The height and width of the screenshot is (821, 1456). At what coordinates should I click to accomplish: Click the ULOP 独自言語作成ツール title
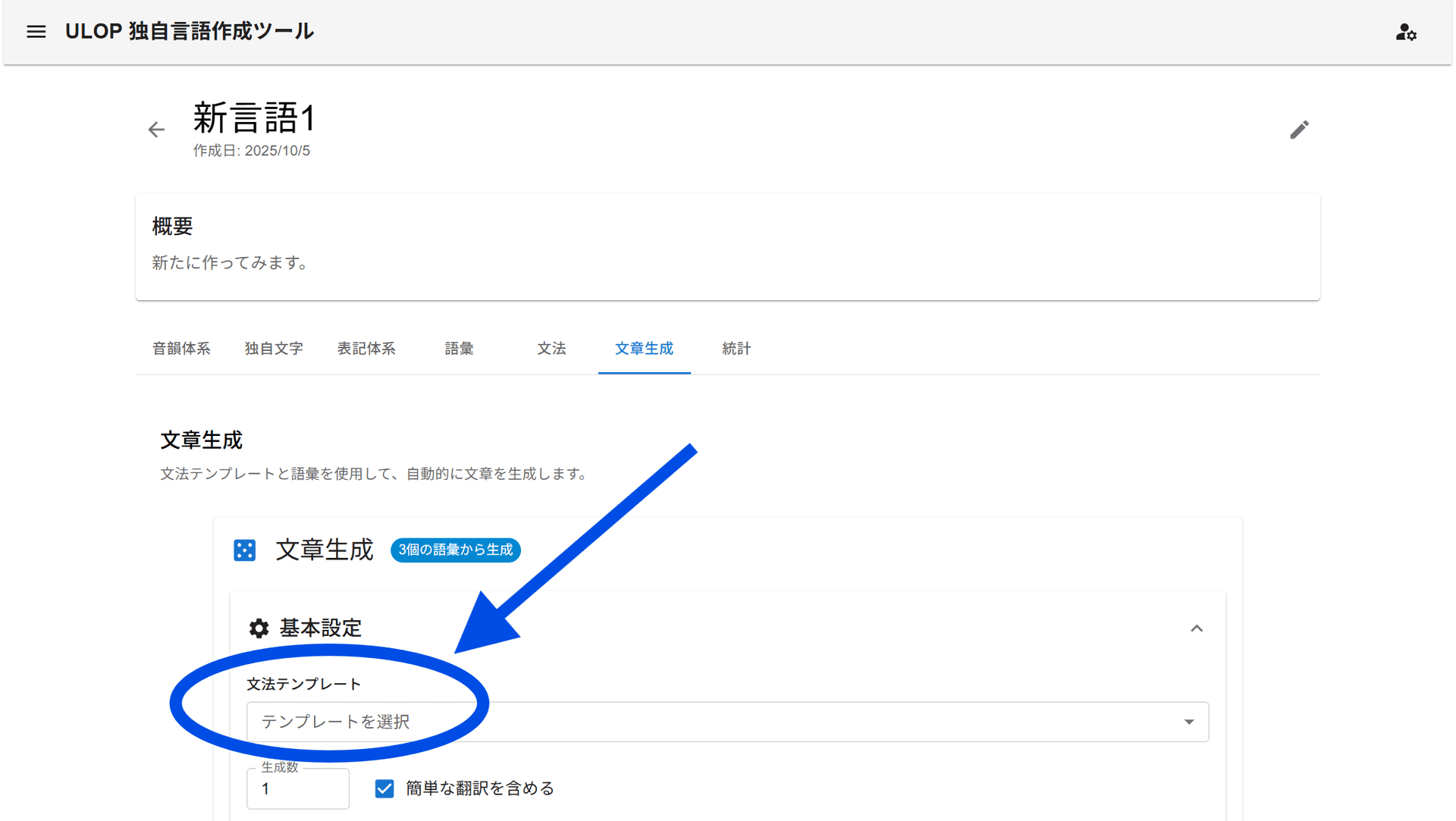click(190, 32)
